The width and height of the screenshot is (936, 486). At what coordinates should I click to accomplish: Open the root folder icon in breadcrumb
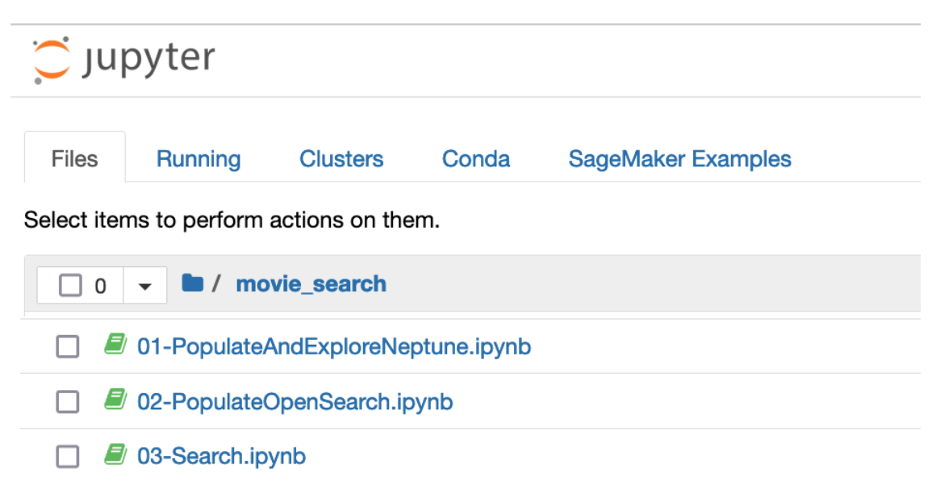click(193, 283)
